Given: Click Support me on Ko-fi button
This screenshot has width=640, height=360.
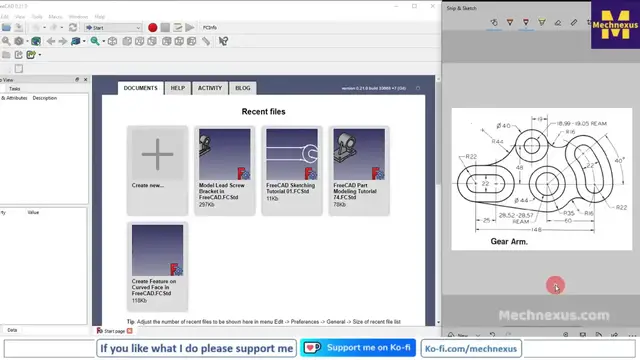Looking at the screenshot, I should [x=358, y=348].
